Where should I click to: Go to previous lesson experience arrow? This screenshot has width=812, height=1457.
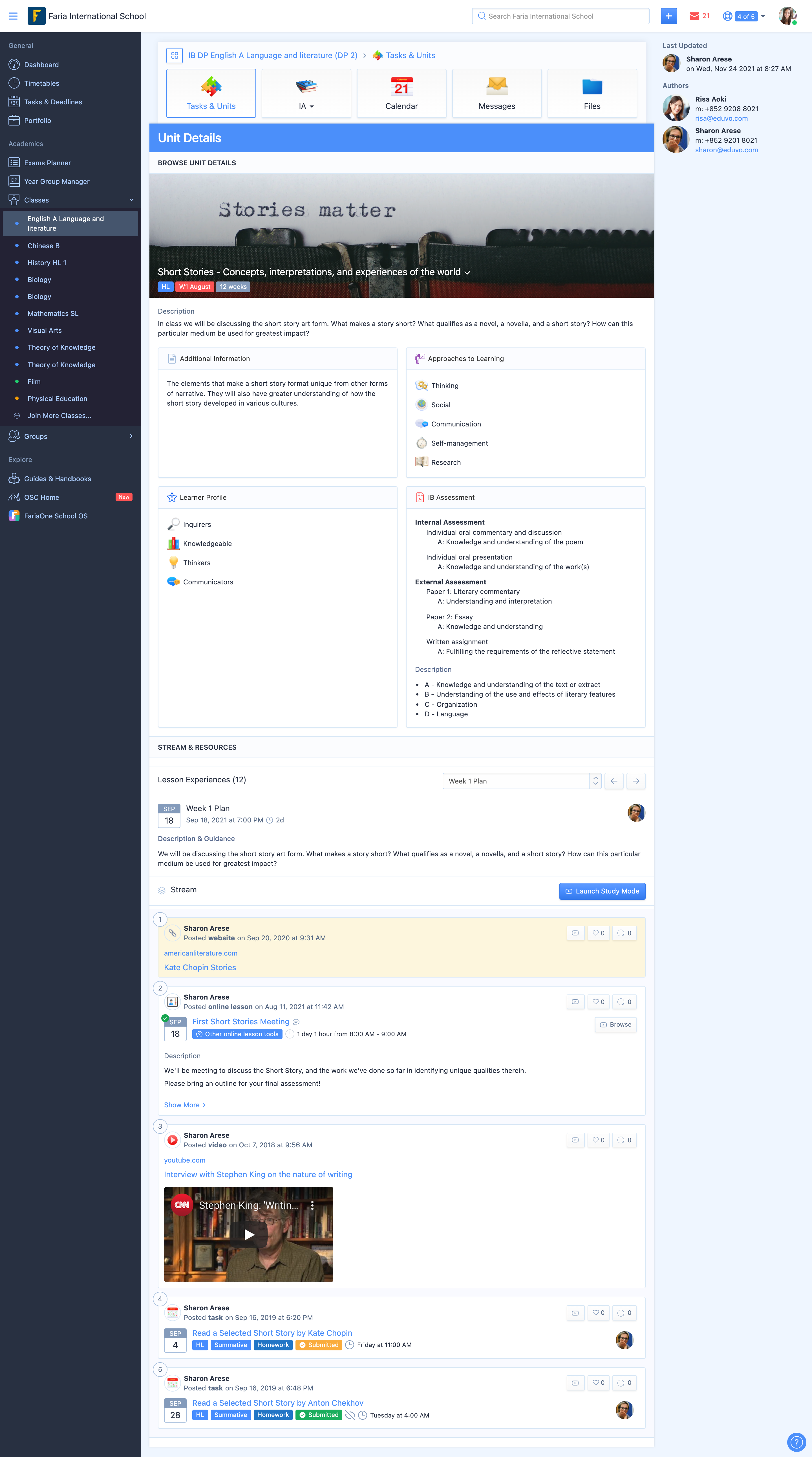coord(614,781)
